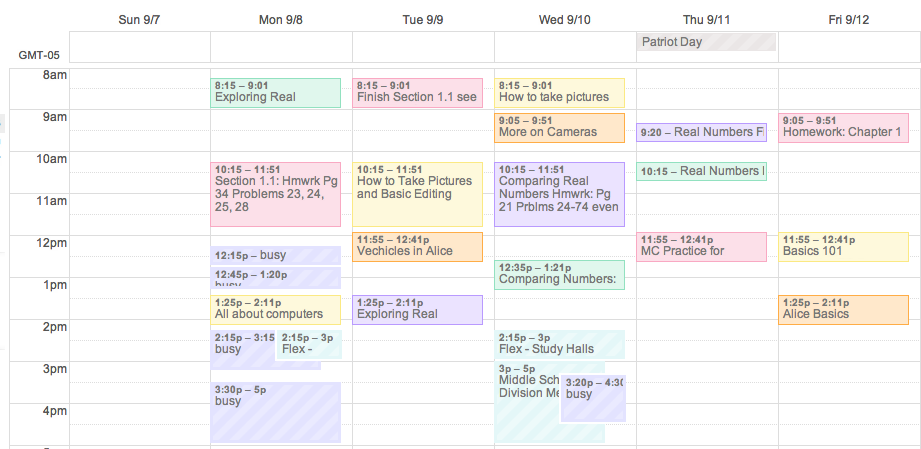This screenshot has width=921, height=449.
Task: Click the MC Practice for event
Action: coord(701,247)
